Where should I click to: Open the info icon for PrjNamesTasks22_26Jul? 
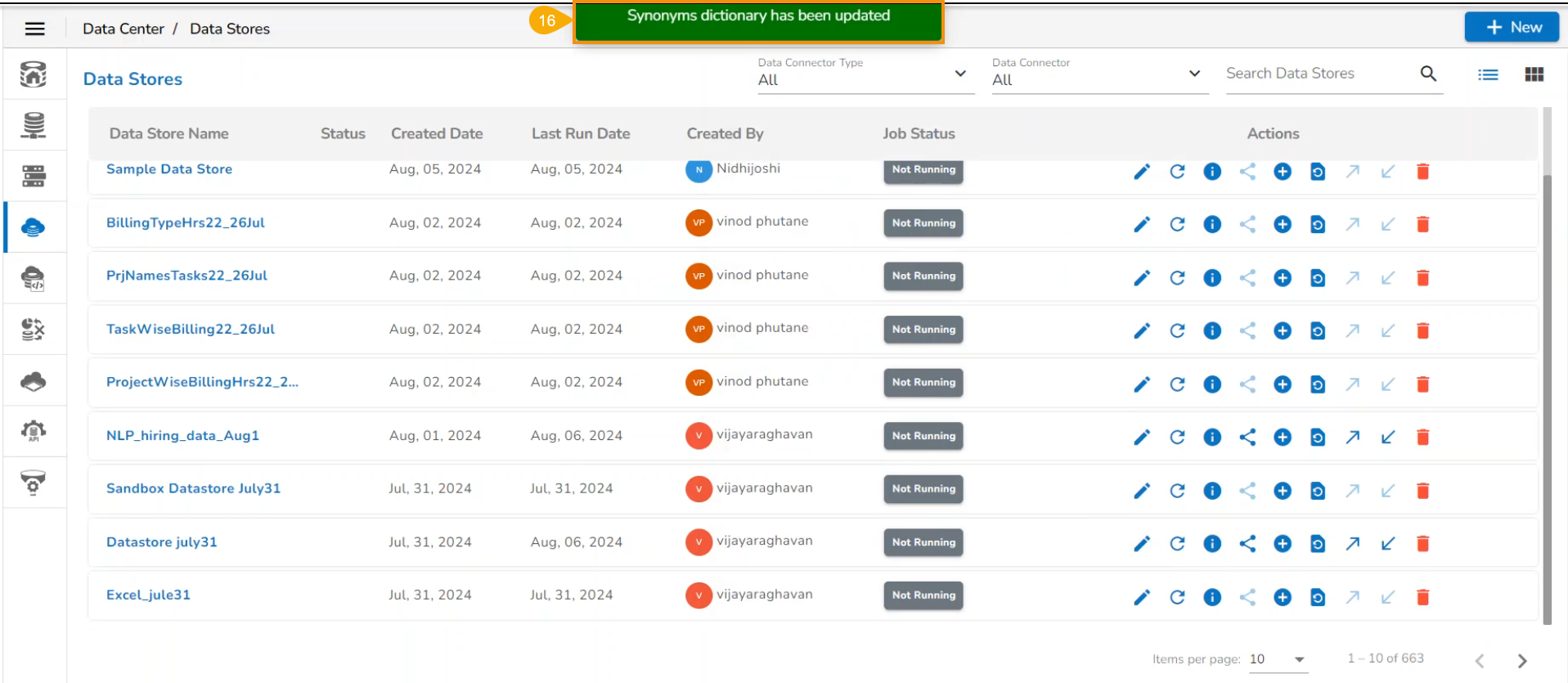(x=1211, y=278)
